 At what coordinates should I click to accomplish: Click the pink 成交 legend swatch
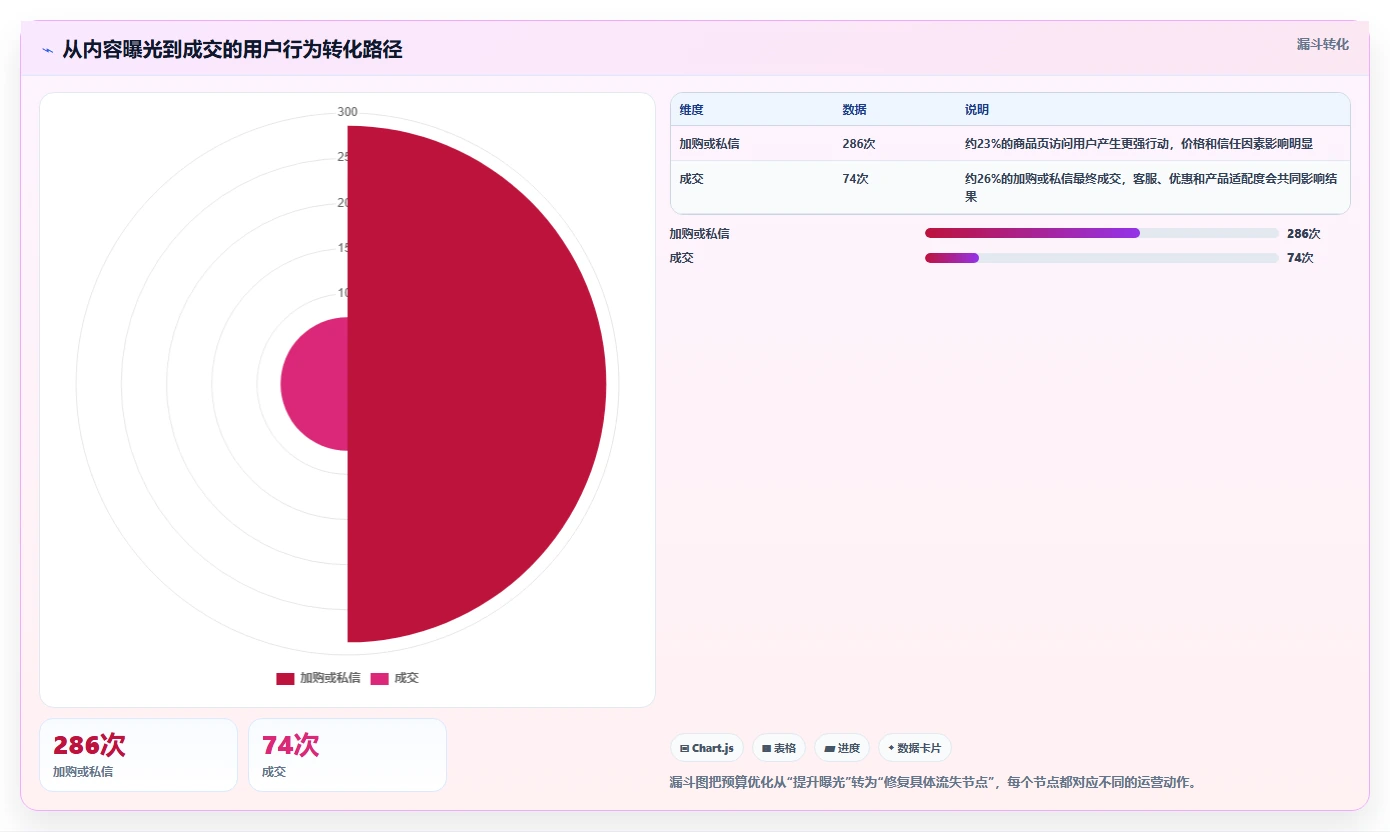point(379,679)
